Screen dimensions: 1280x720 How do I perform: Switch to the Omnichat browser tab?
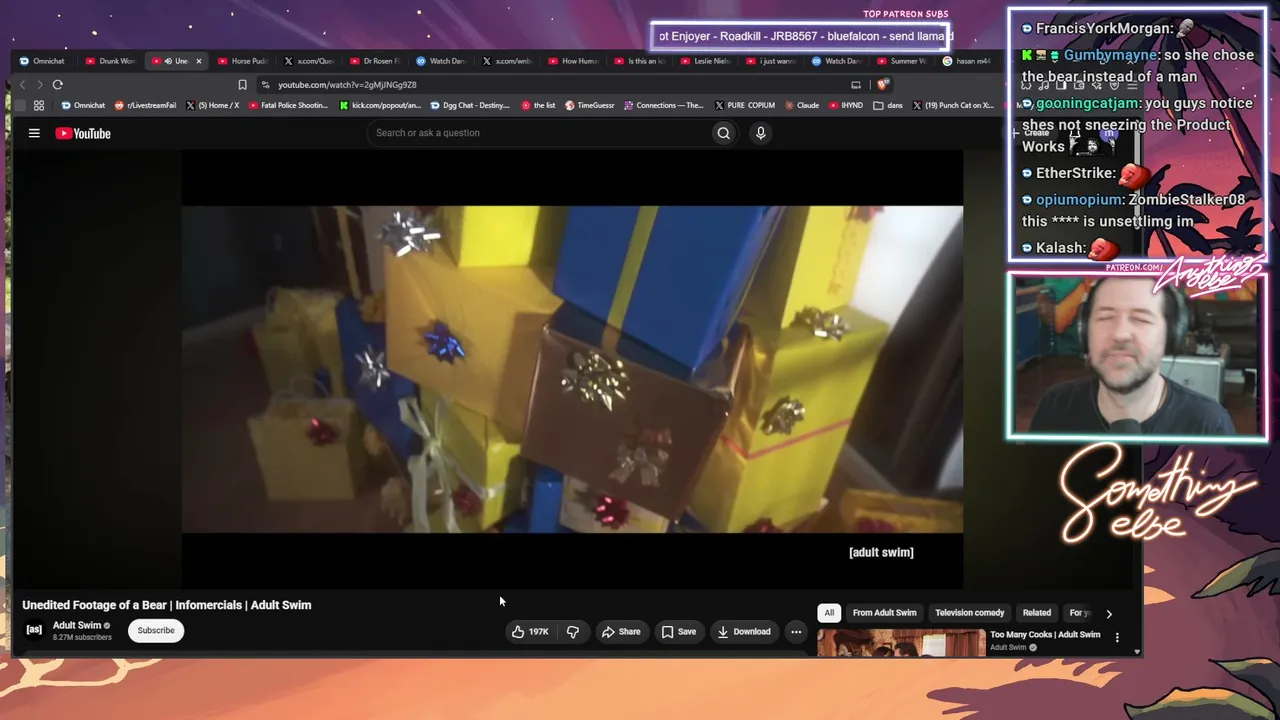[42, 61]
